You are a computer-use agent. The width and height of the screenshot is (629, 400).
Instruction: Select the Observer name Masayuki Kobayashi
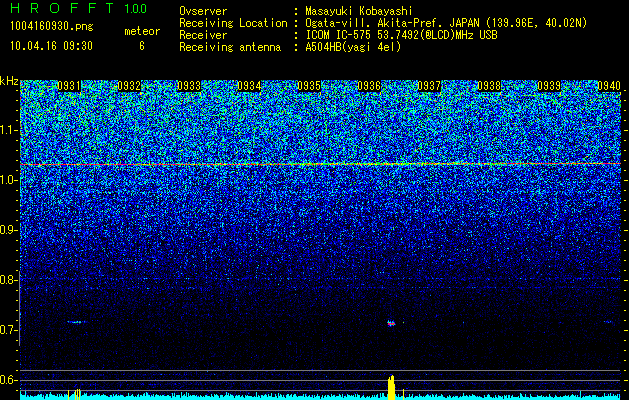(x=359, y=11)
